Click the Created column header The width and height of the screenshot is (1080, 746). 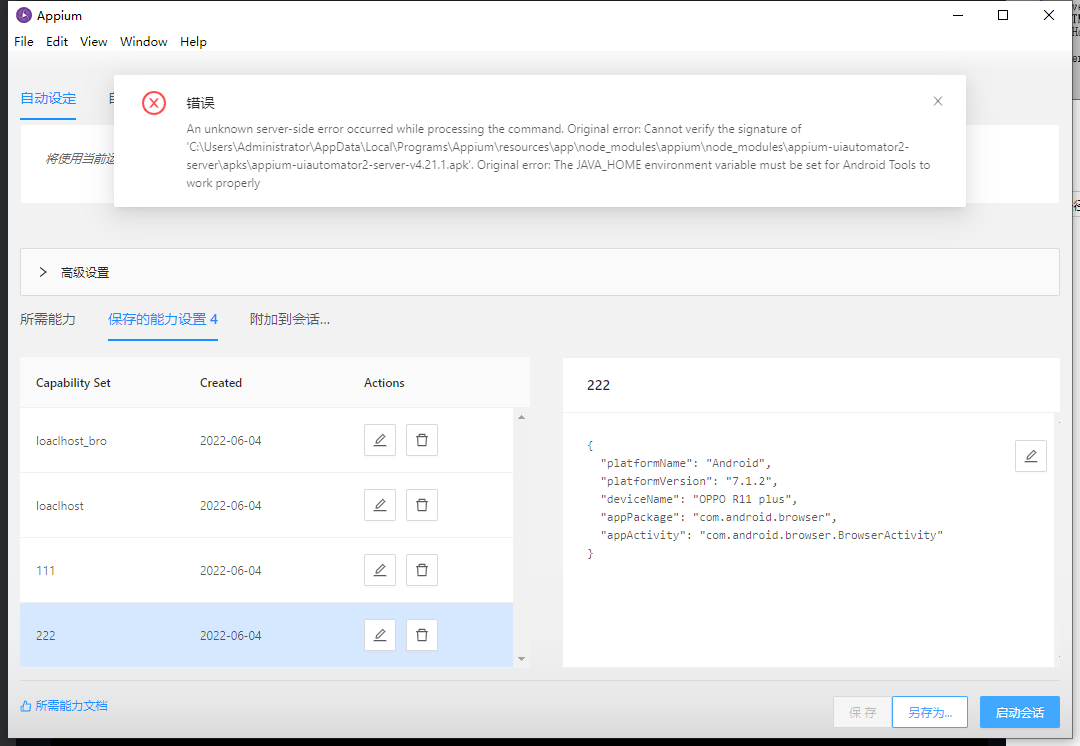[220, 383]
